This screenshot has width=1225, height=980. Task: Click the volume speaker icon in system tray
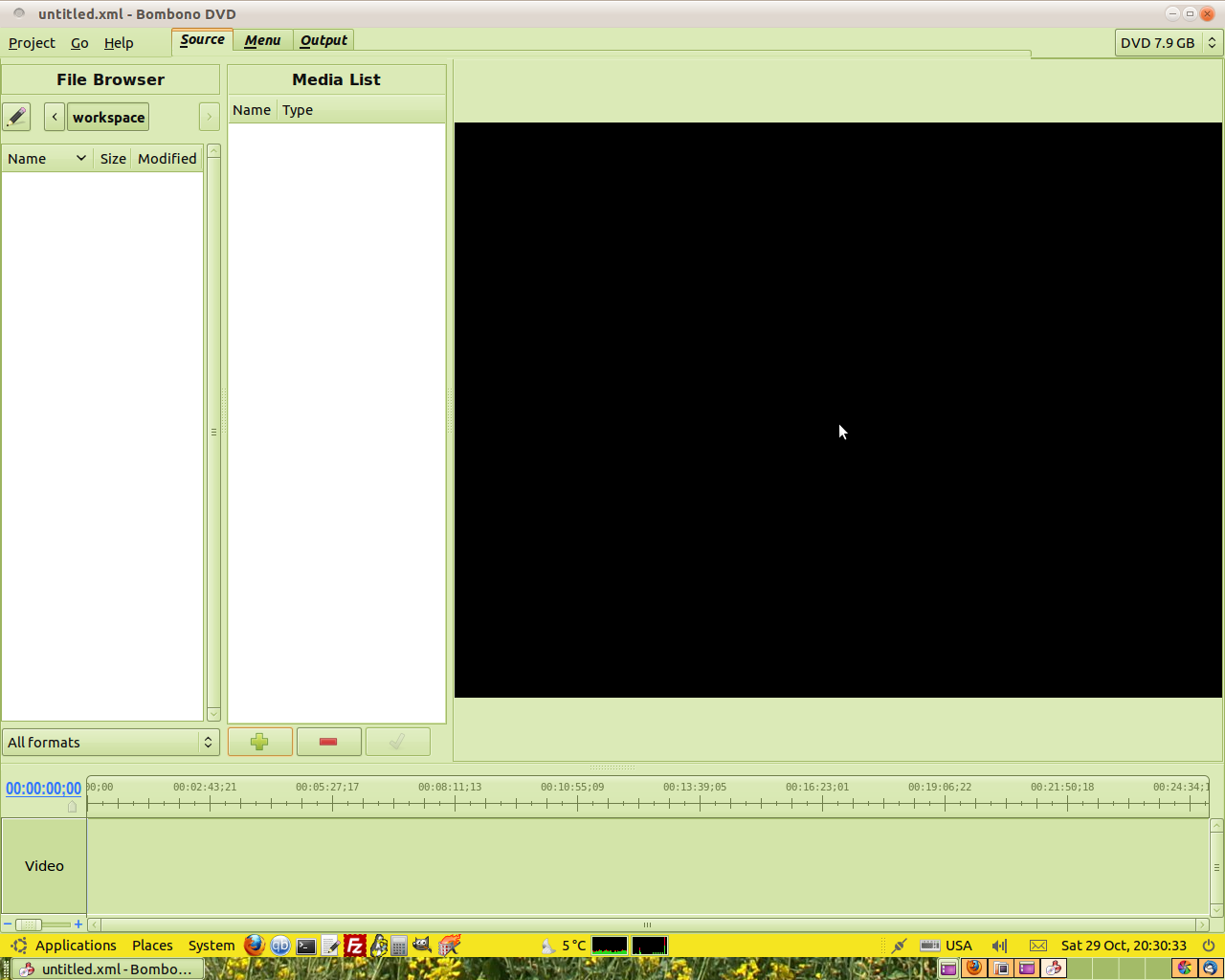coord(999,946)
